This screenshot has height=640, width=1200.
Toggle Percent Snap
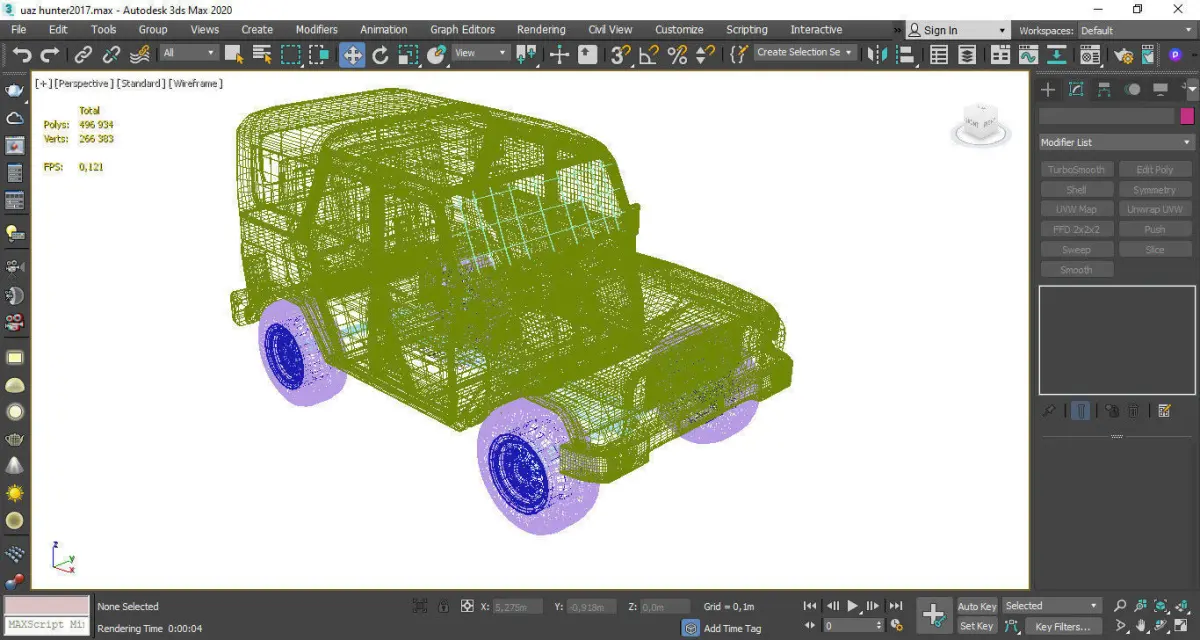click(x=677, y=54)
